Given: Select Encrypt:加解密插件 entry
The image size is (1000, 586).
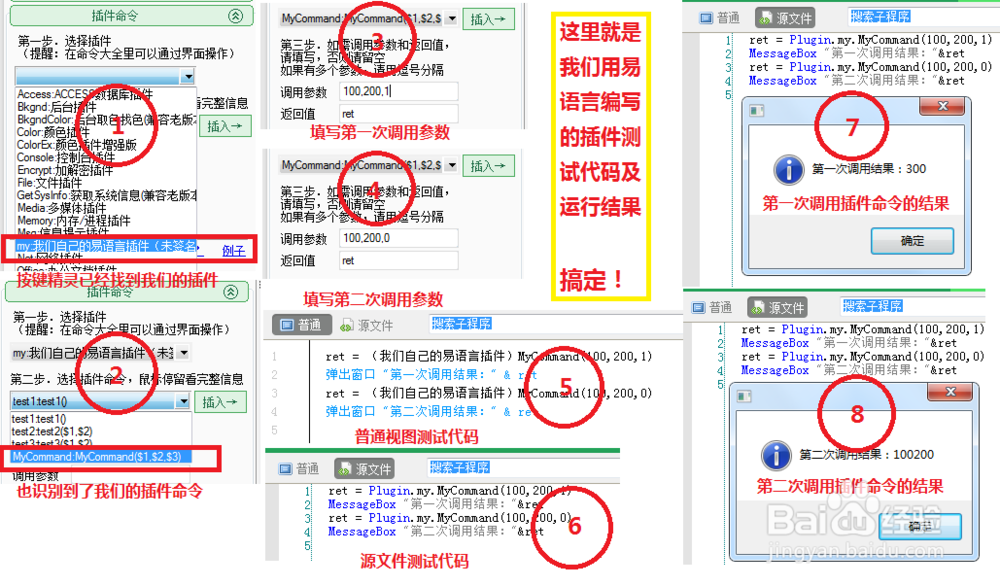Looking at the screenshot, I should pyautogui.click(x=65, y=170).
